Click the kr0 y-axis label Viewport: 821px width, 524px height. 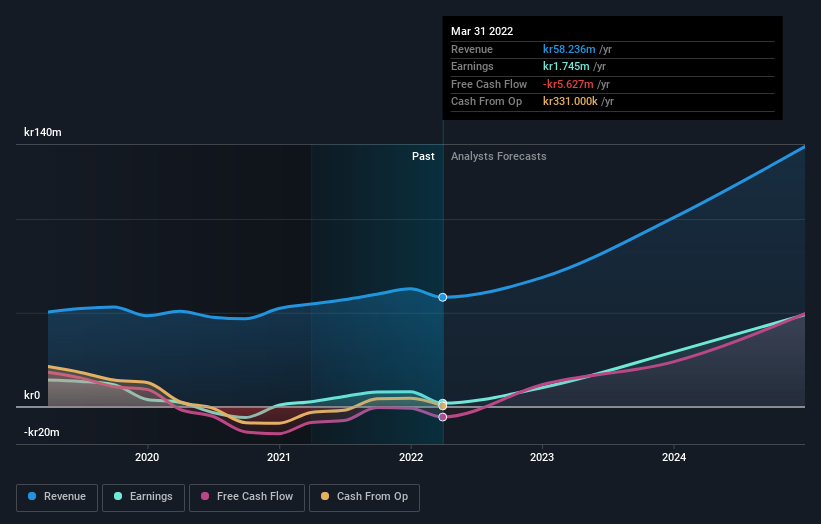tap(32, 395)
